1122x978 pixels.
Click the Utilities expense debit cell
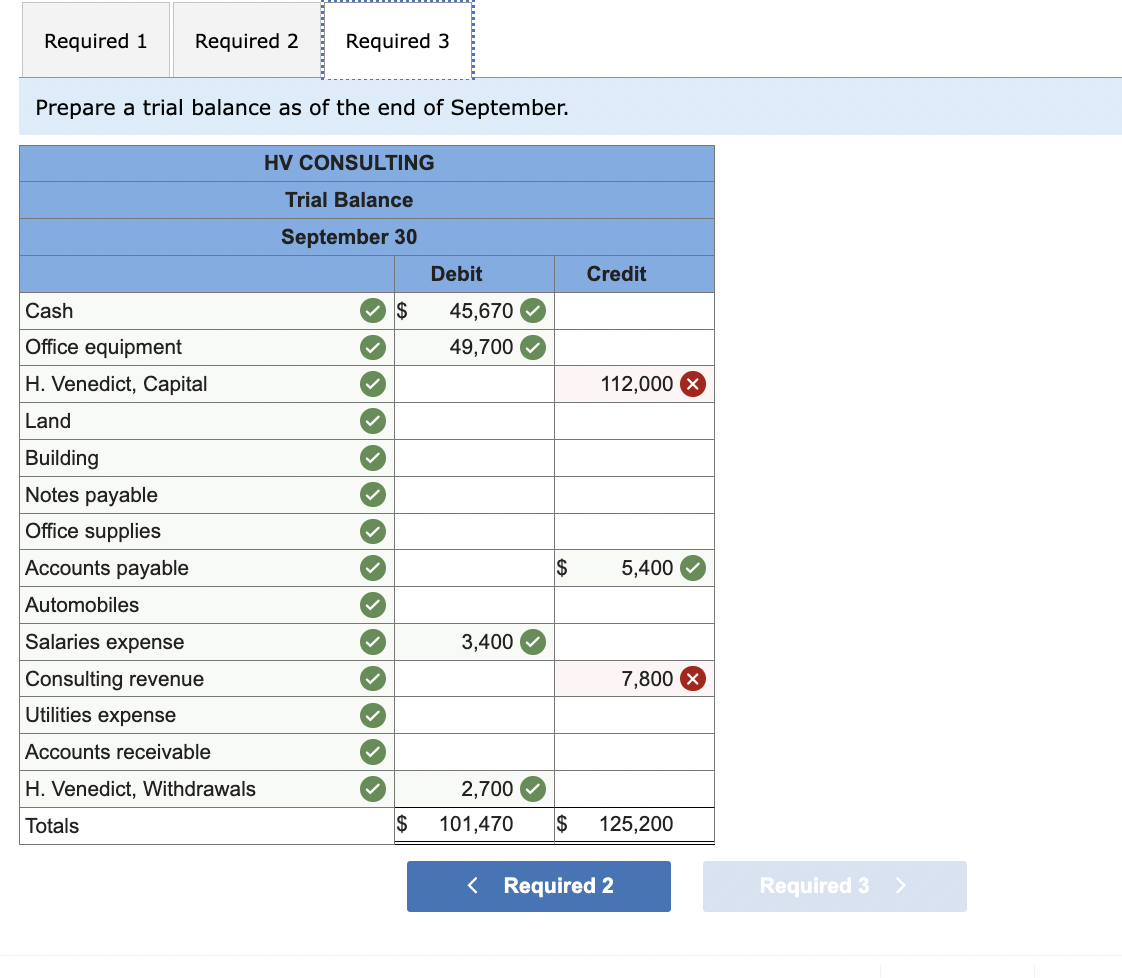pyautogui.click(x=474, y=715)
